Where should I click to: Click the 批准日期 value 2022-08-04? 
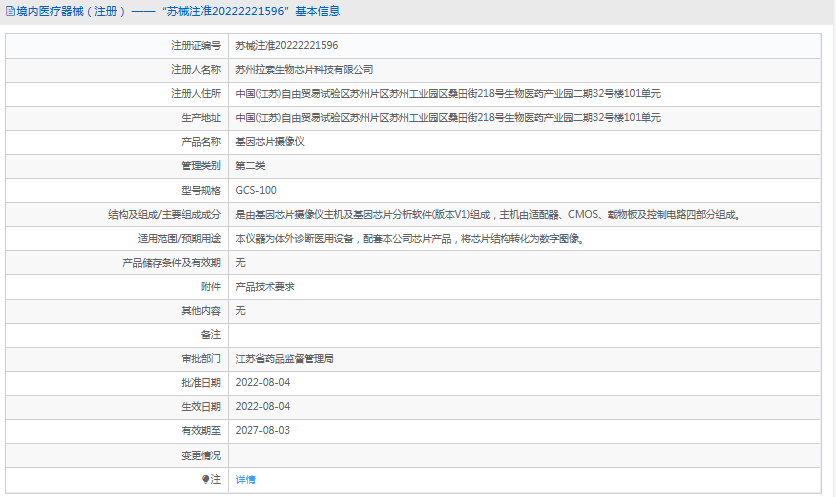click(x=262, y=382)
